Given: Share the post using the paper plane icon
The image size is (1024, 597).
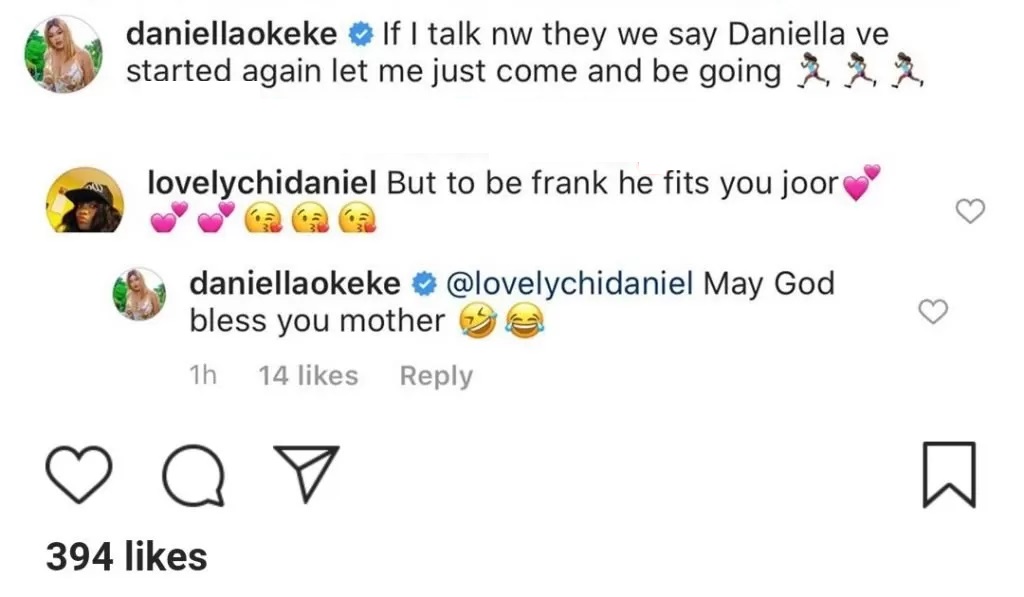Looking at the screenshot, I should pyautogui.click(x=307, y=473).
